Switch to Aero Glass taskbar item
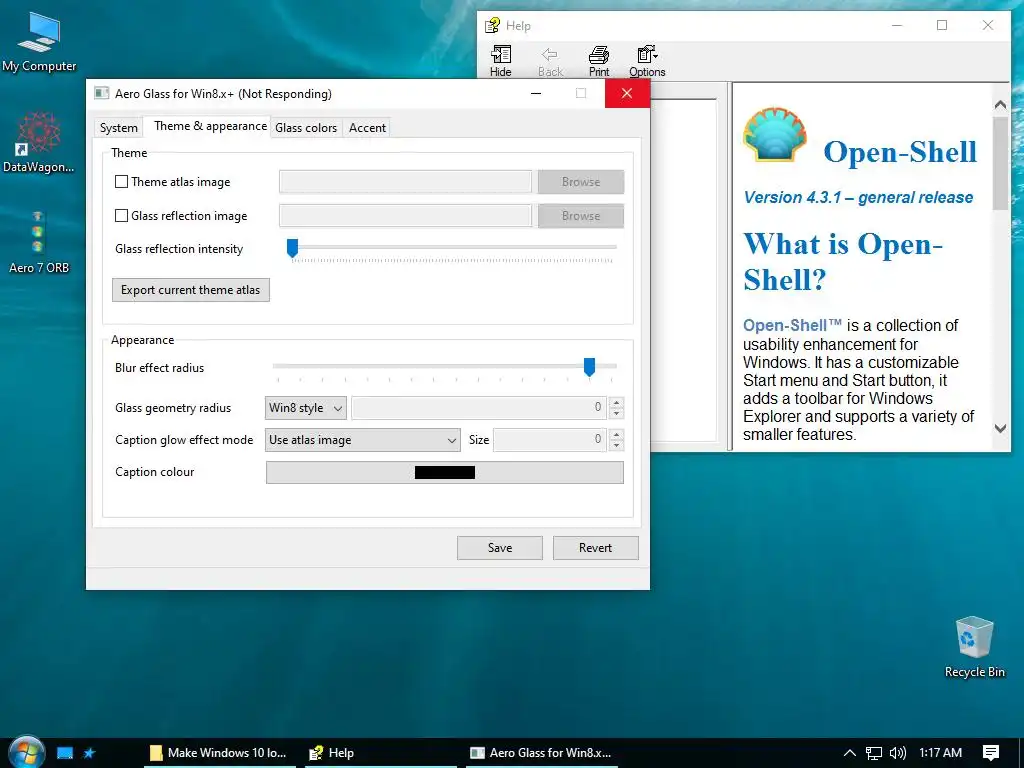Screen dimensions: 1024x768 pyautogui.click(x=541, y=753)
